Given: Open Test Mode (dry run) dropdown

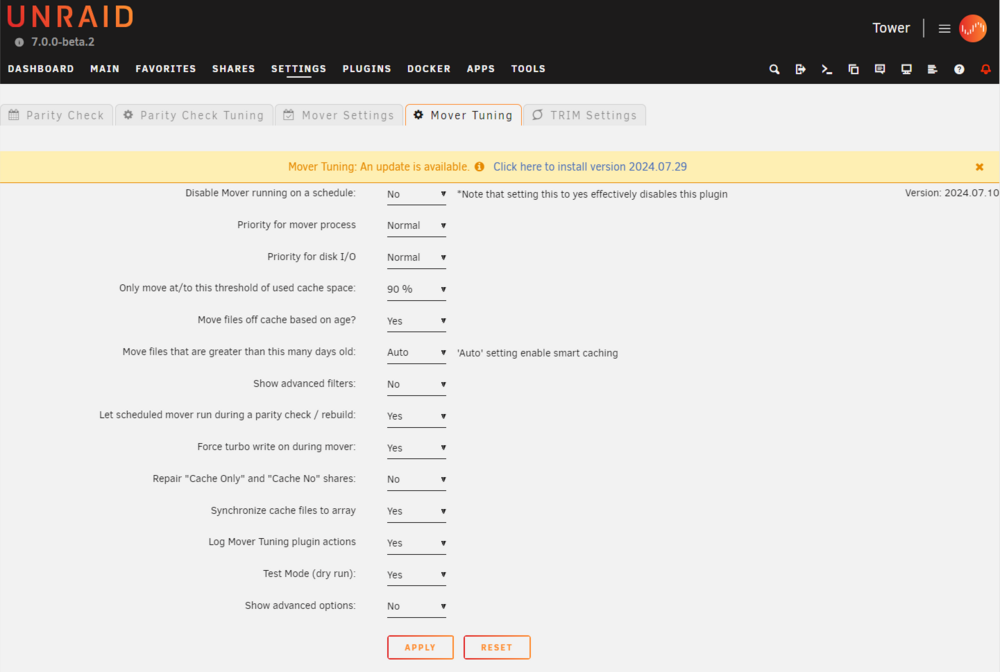Looking at the screenshot, I should 416,575.
